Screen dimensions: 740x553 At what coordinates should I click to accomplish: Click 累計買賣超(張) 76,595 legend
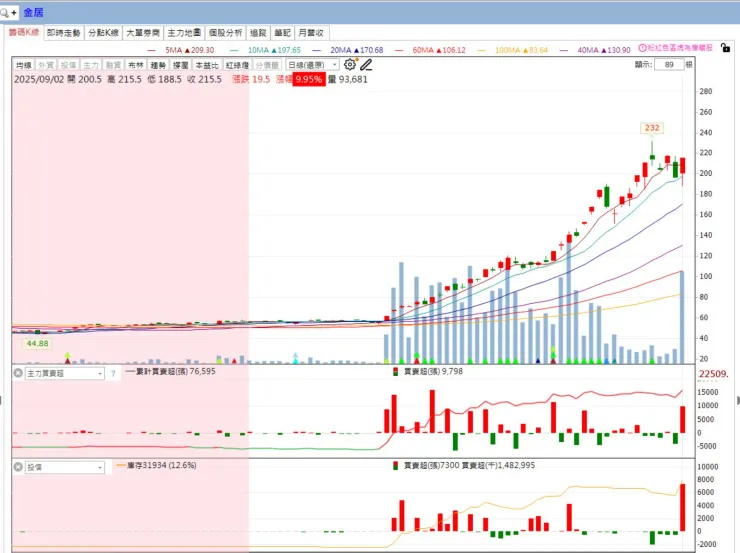171,371
